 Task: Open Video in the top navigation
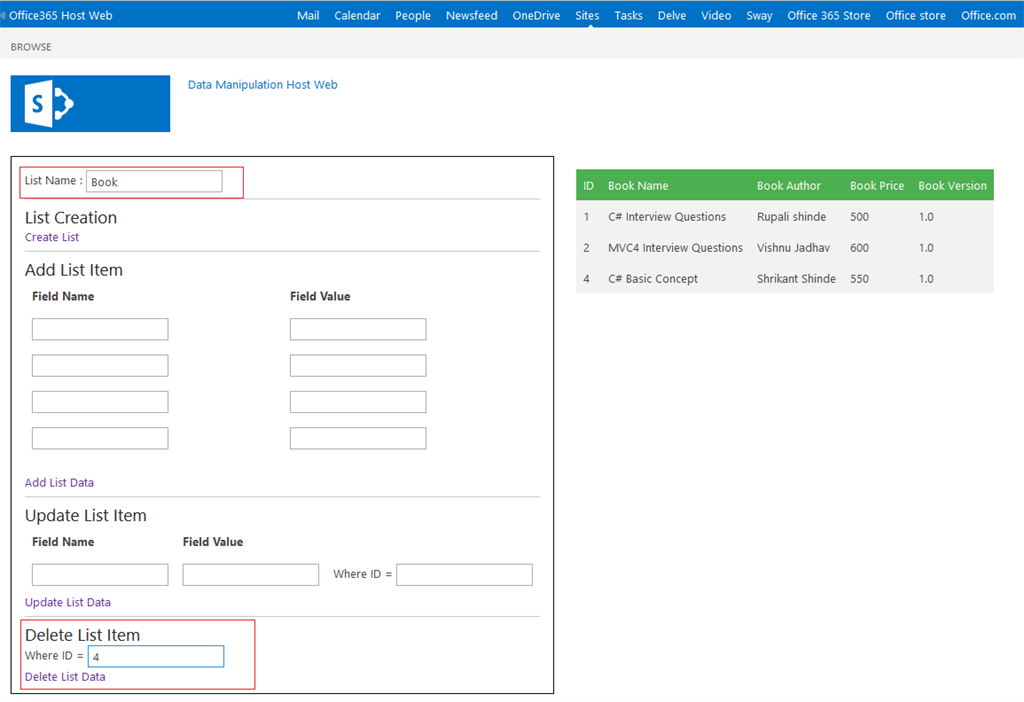click(716, 15)
